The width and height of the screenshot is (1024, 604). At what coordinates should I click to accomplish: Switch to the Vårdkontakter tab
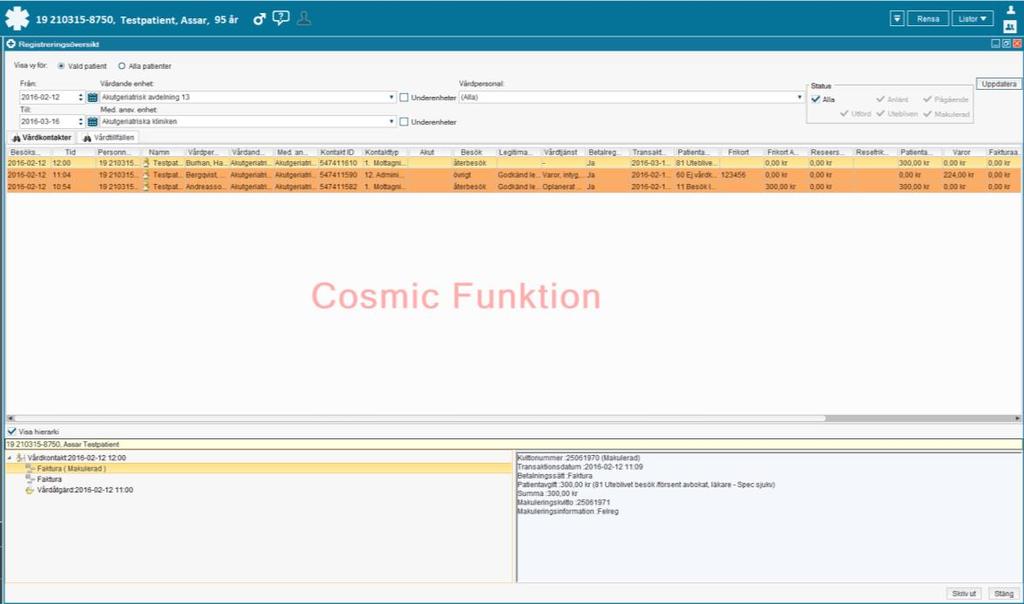pyautogui.click(x=42, y=138)
